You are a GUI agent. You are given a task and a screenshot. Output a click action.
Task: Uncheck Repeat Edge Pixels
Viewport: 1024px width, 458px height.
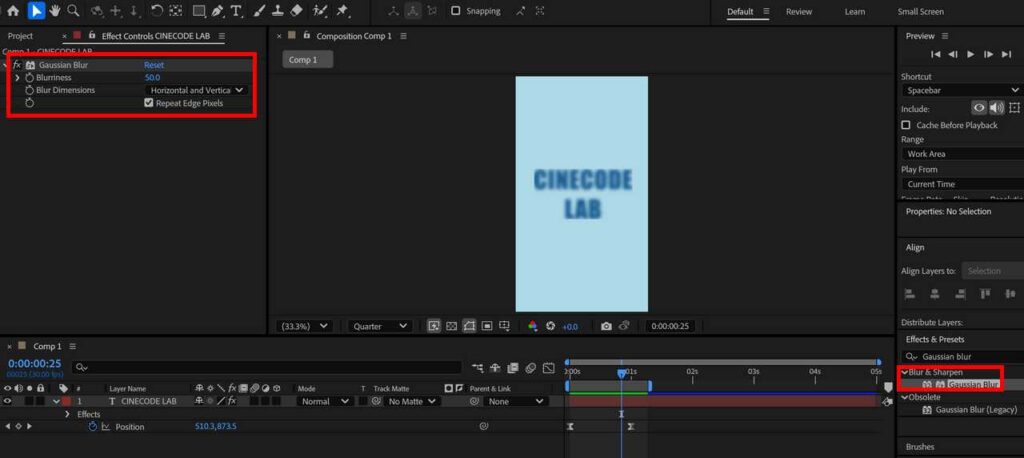[149, 103]
